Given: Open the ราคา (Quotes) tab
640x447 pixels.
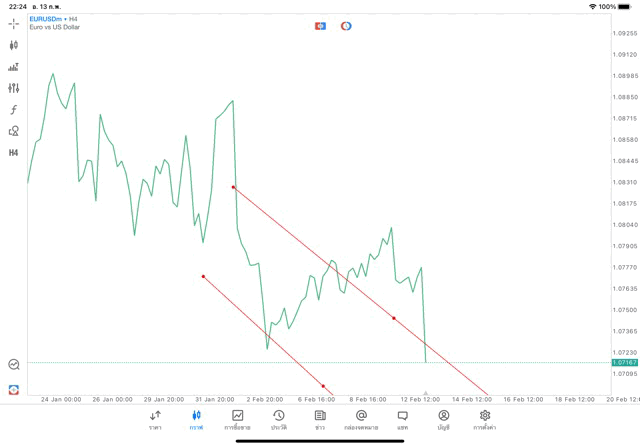Looking at the screenshot, I should 155,420.
